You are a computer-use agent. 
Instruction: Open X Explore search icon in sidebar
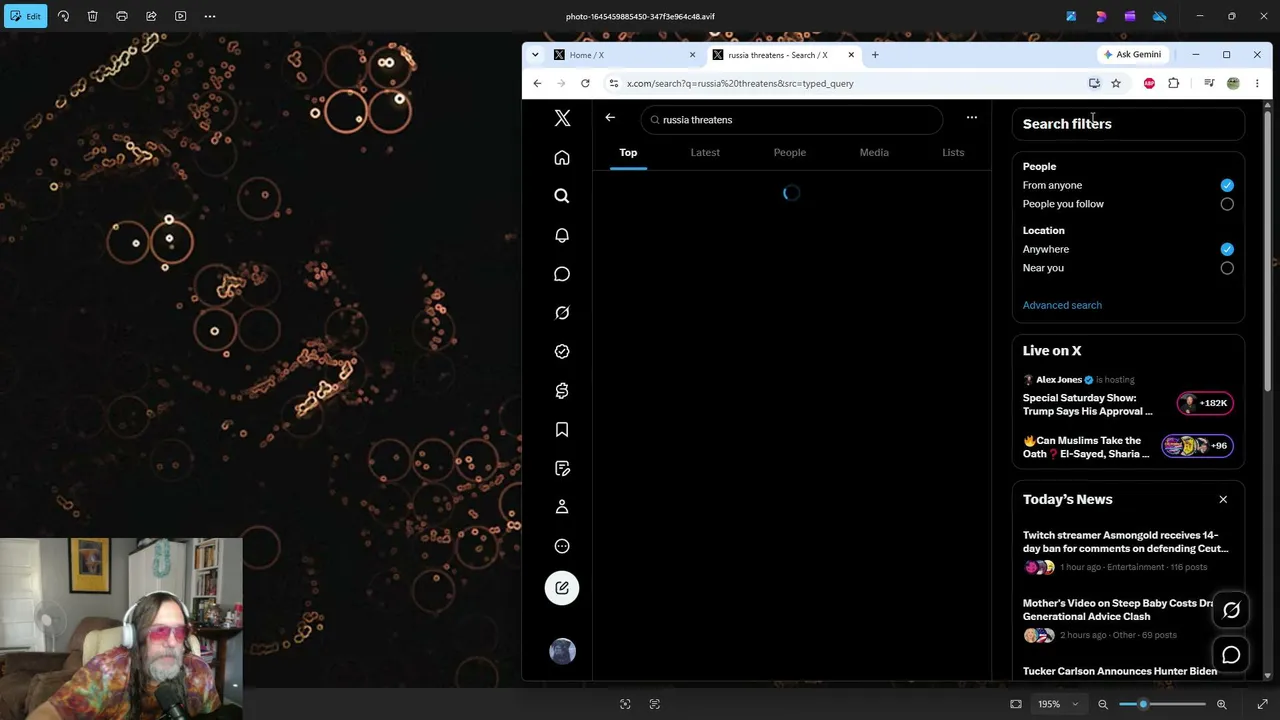tap(562, 196)
